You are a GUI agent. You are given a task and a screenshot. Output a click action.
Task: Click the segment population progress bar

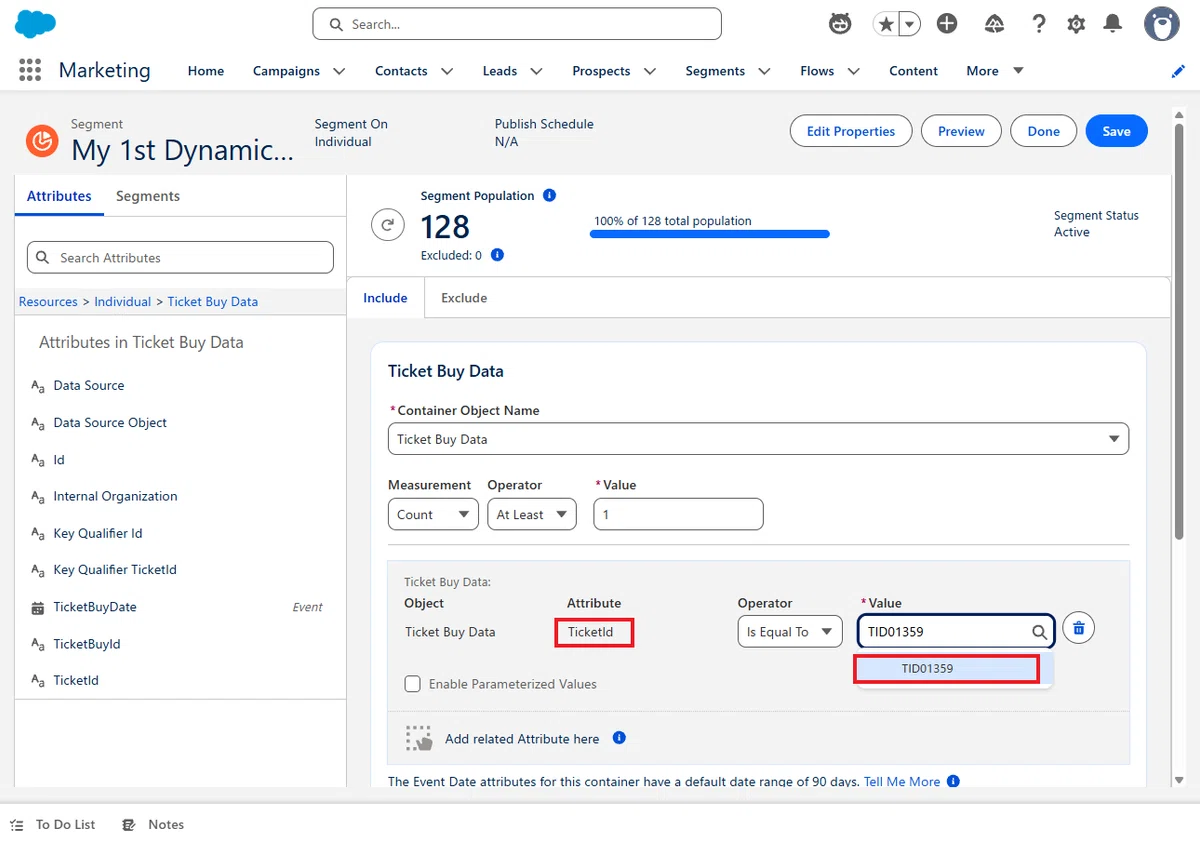click(710, 234)
